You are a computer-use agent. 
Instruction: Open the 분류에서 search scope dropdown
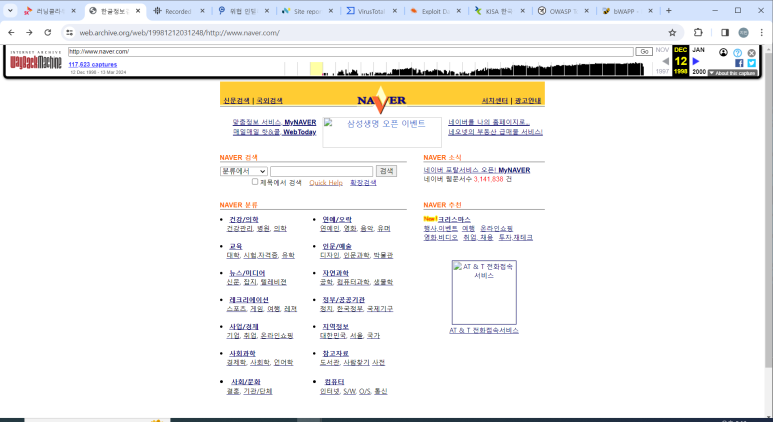(x=244, y=171)
